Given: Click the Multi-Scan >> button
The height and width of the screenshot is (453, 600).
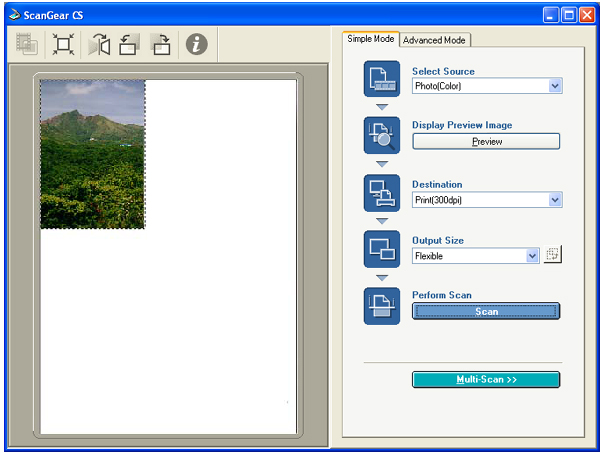Looking at the screenshot, I should click(486, 380).
